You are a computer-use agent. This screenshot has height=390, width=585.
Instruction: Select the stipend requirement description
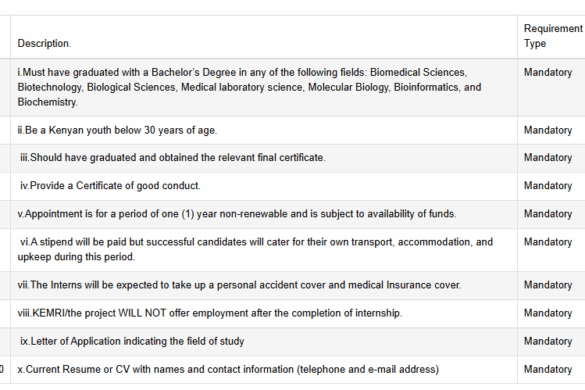click(255, 249)
